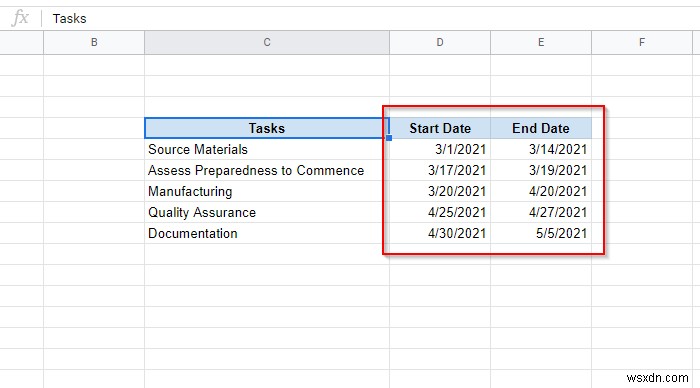Click the Quality Assurance cell
This screenshot has height=388, width=700.
coord(267,212)
